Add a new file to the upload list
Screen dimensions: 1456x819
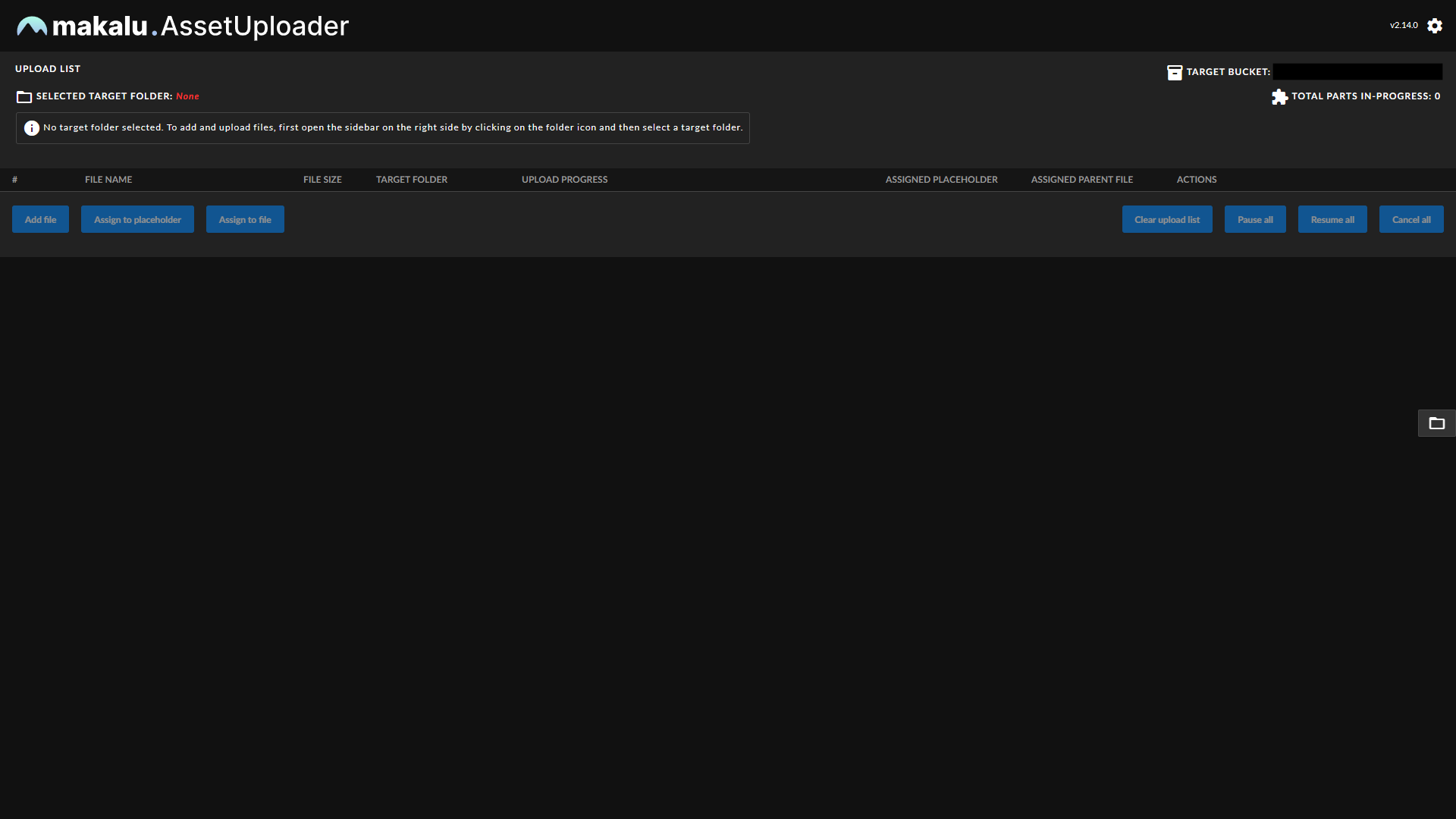(x=40, y=219)
